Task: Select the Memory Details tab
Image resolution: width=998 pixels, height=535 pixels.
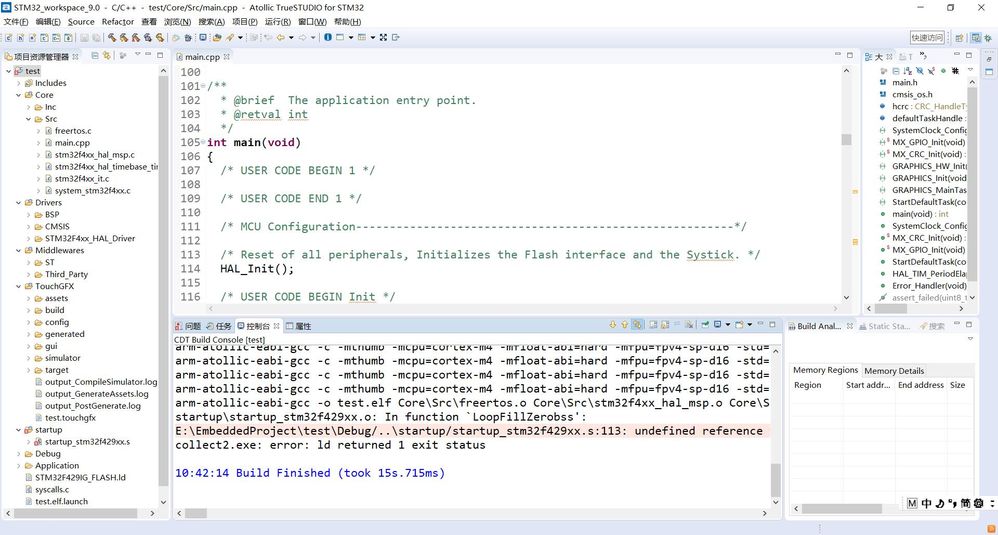Action: pyautogui.click(x=894, y=371)
